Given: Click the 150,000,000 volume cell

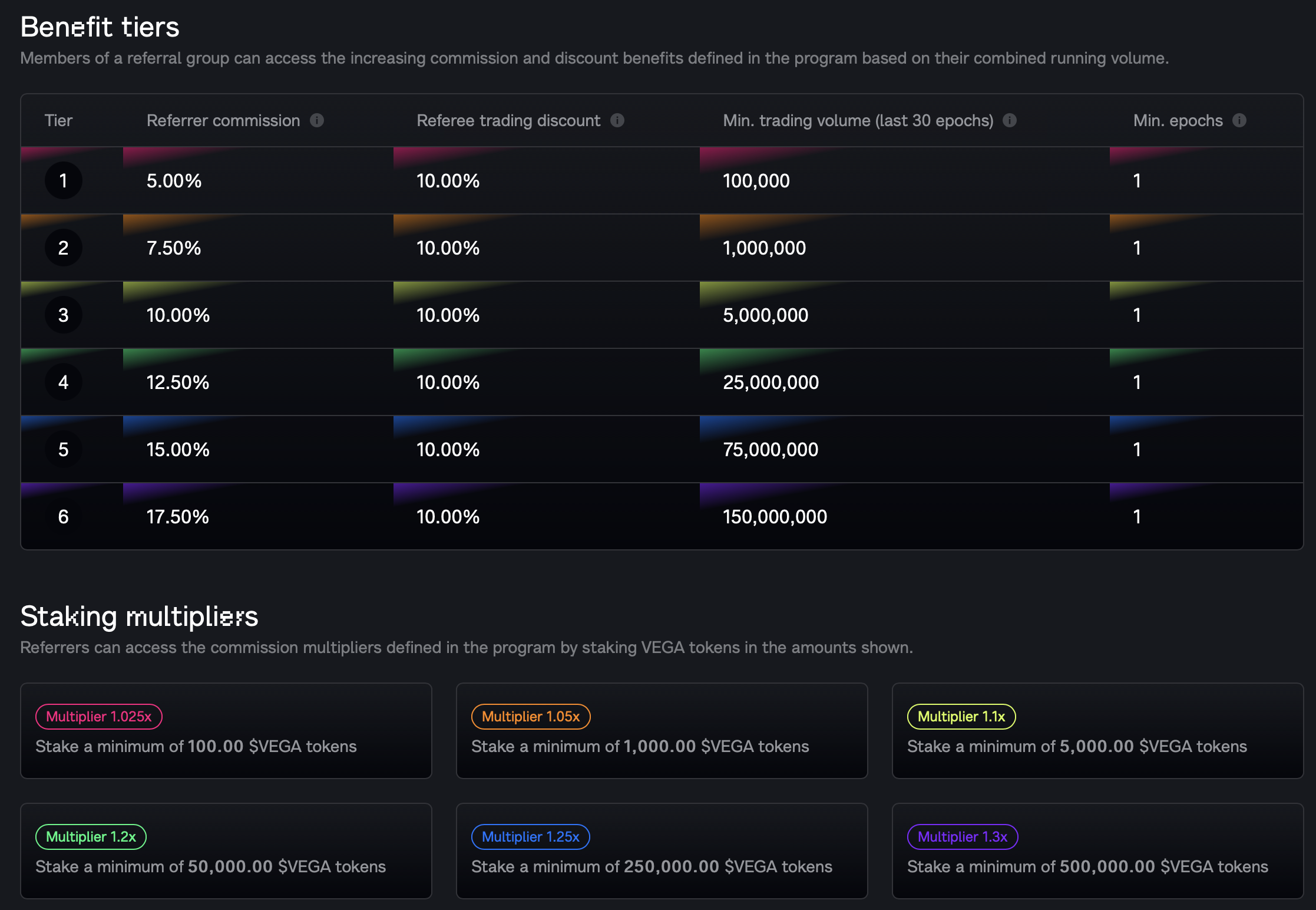Looking at the screenshot, I should (775, 516).
